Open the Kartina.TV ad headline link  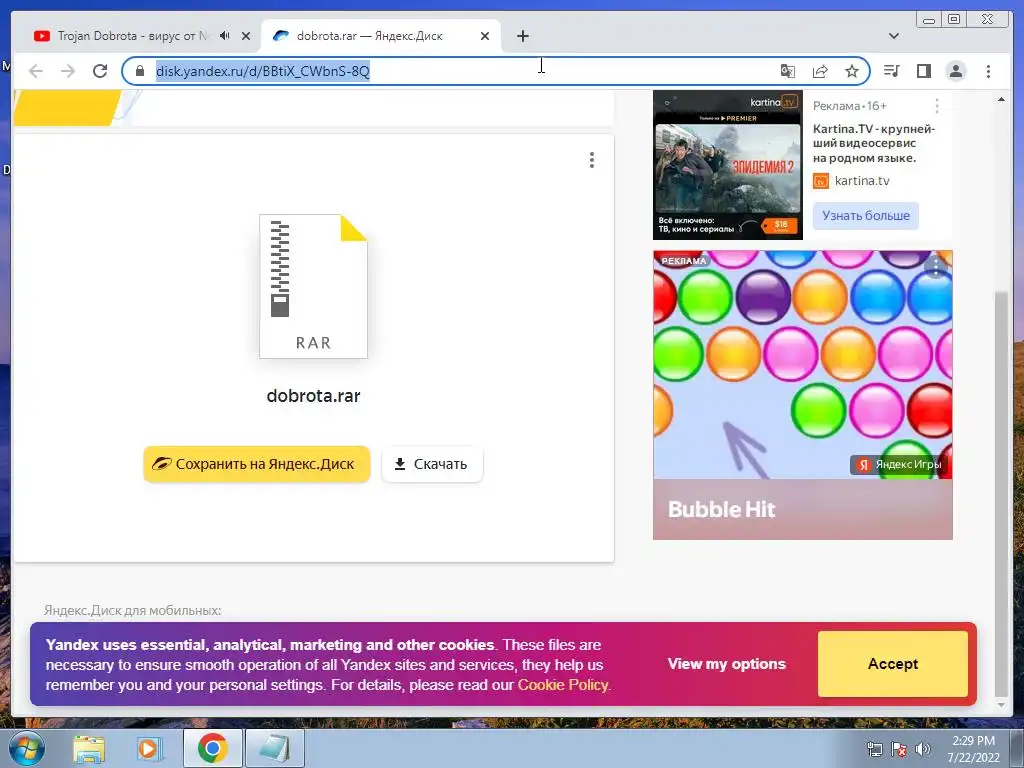(873, 143)
